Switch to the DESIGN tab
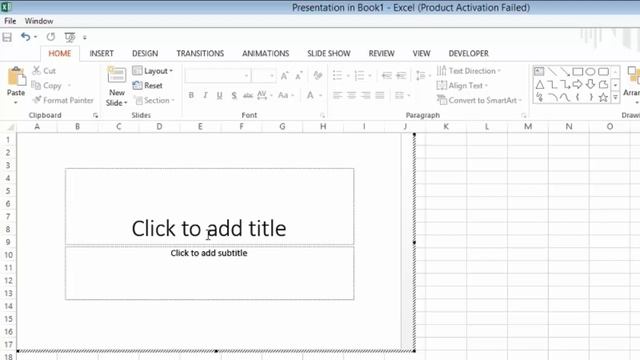The image size is (640, 360). coord(145,53)
